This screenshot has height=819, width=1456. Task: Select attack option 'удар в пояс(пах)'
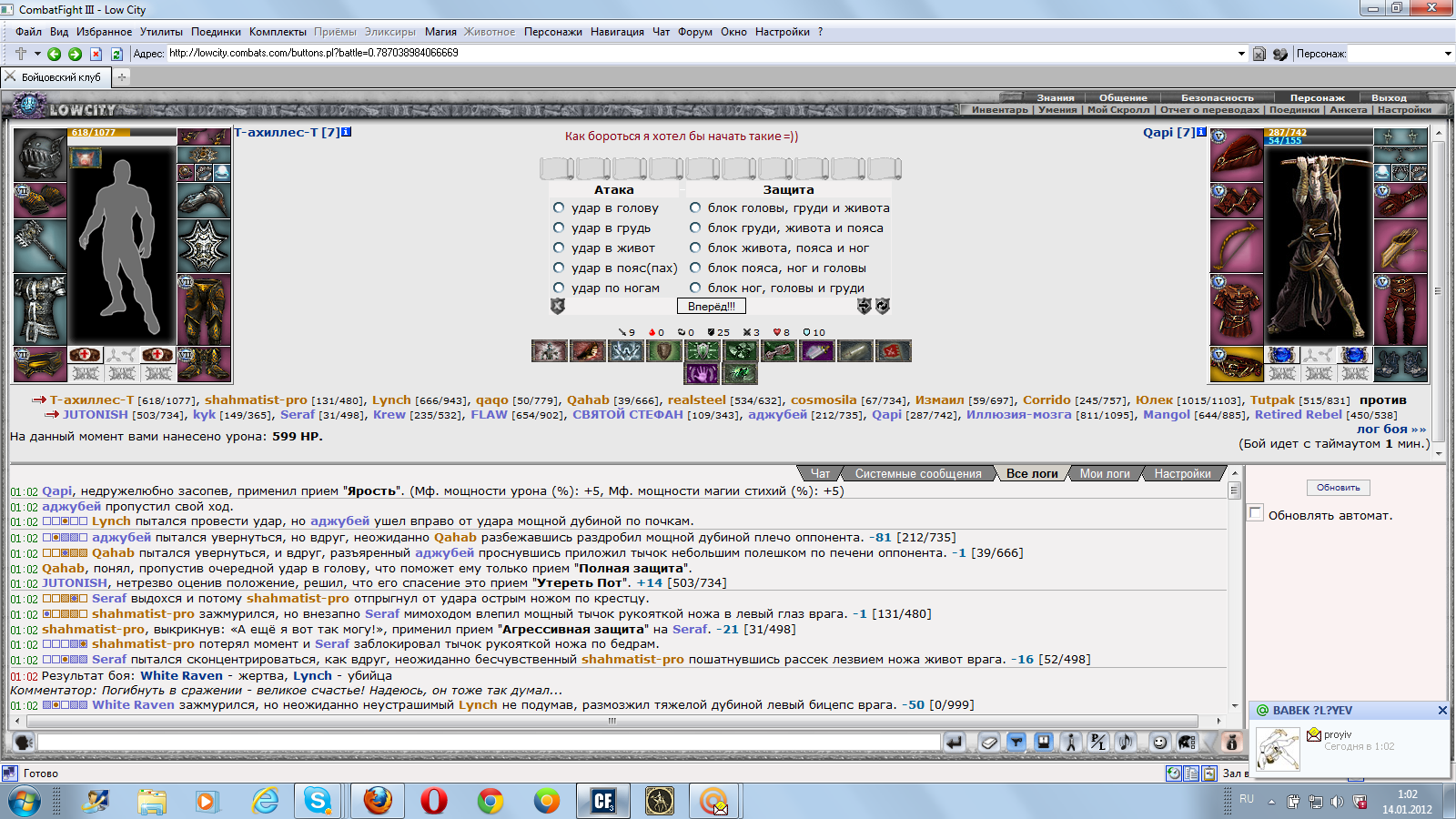point(559,268)
